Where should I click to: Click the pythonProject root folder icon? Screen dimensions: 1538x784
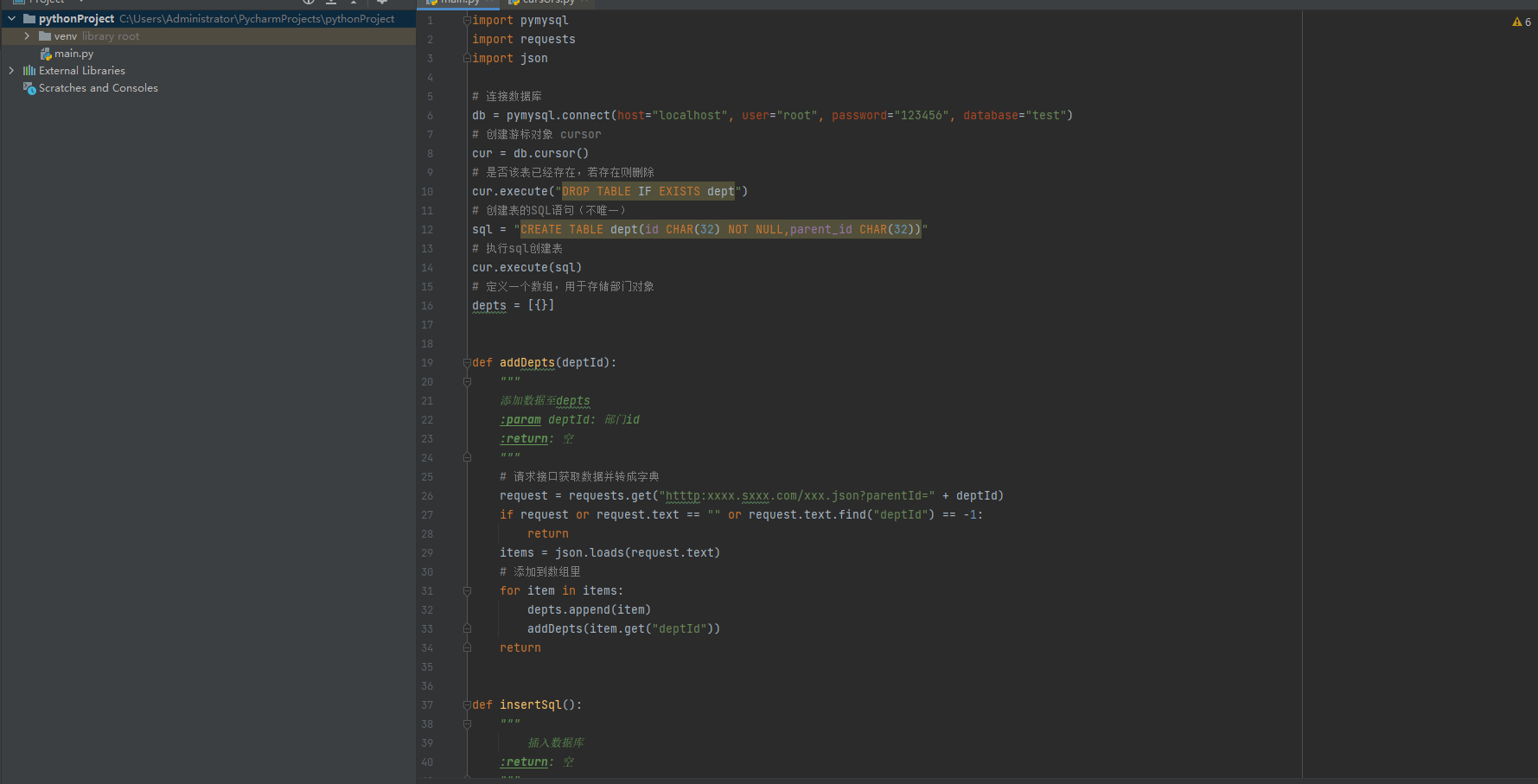(29, 19)
